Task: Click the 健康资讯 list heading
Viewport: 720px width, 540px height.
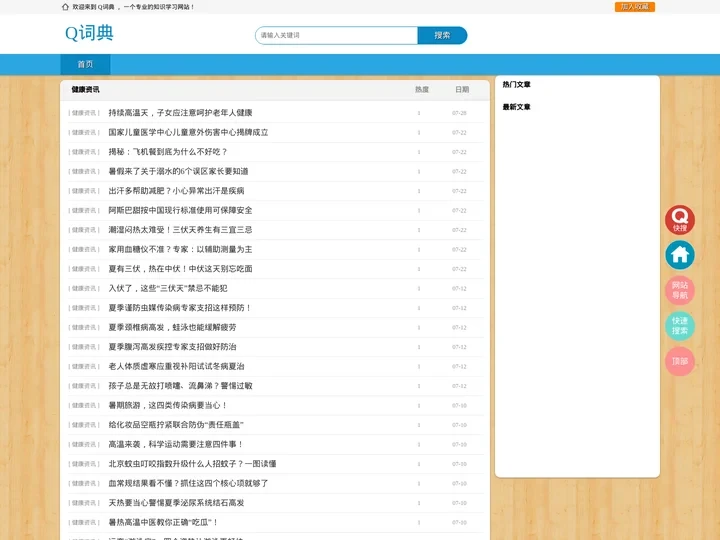Action: pyautogui.click(x=85, y=90)
